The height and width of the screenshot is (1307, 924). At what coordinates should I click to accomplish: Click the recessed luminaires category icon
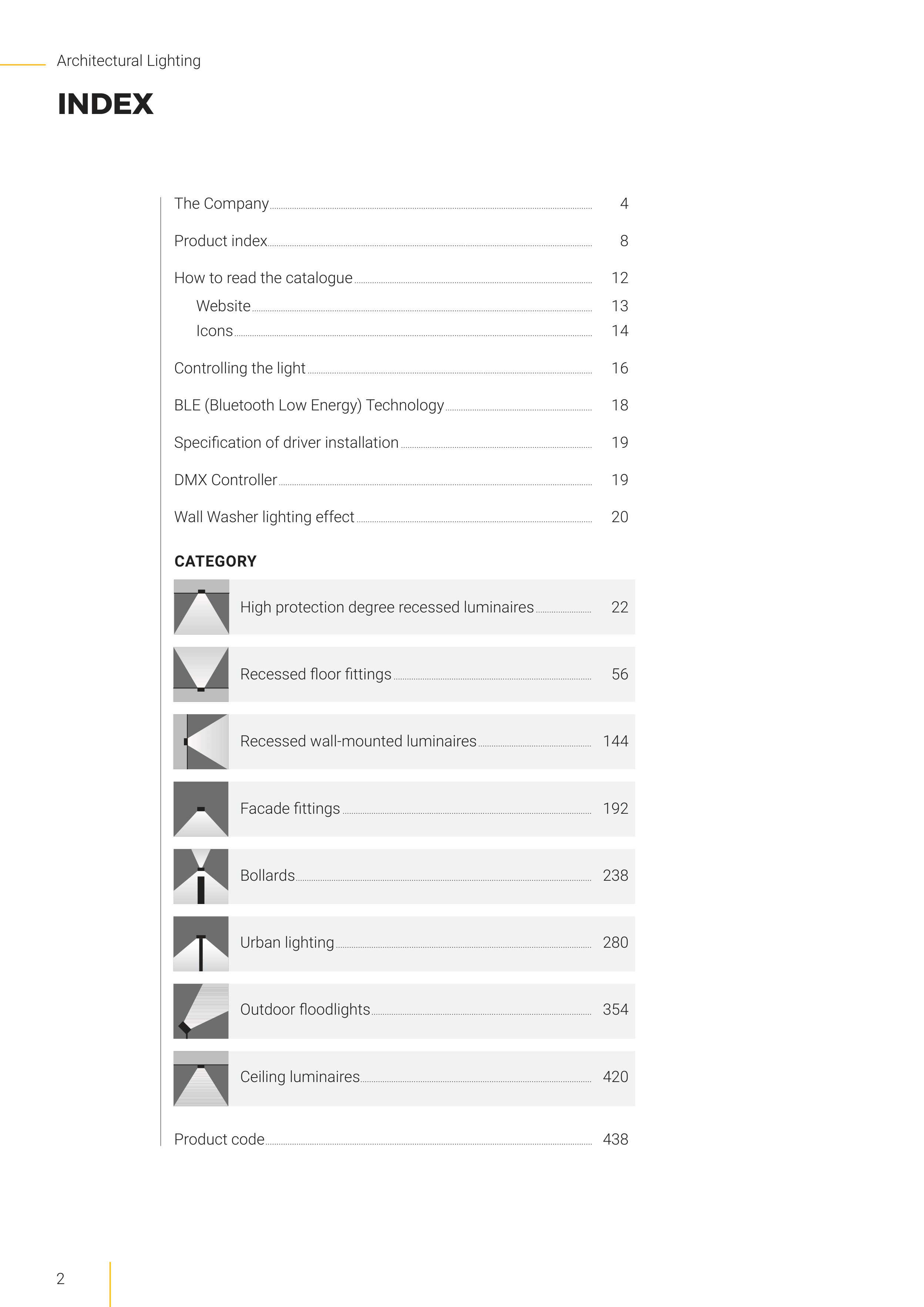201,607
